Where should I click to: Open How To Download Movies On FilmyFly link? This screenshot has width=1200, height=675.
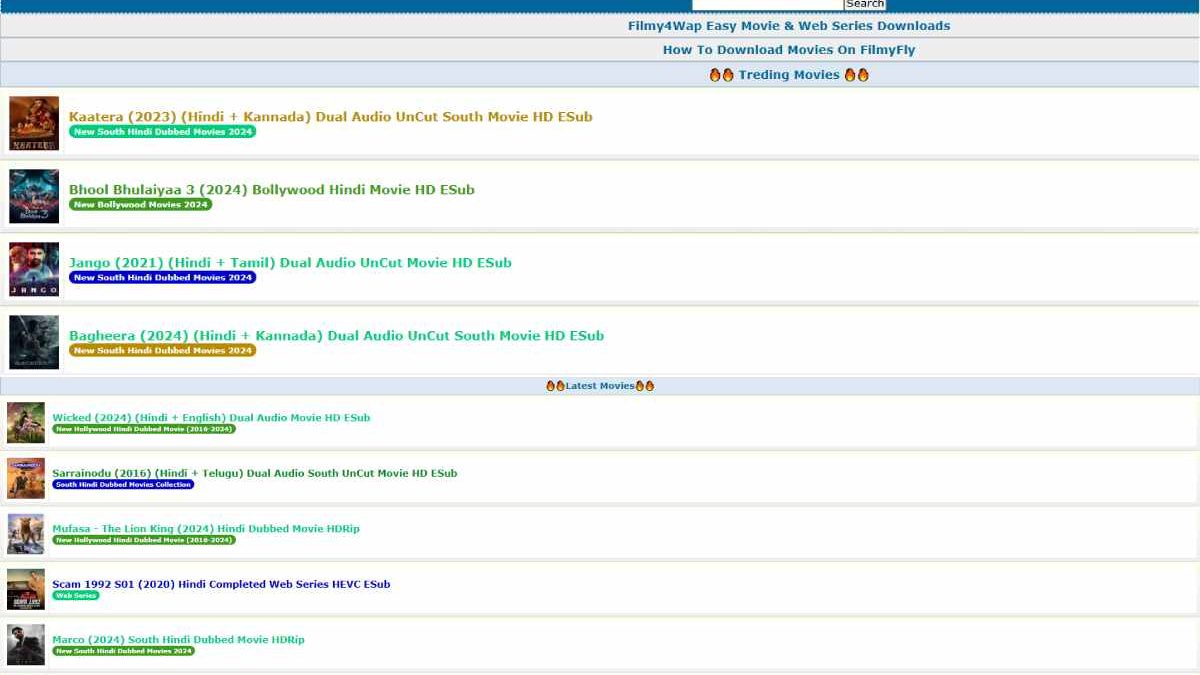tap(789, 50)
